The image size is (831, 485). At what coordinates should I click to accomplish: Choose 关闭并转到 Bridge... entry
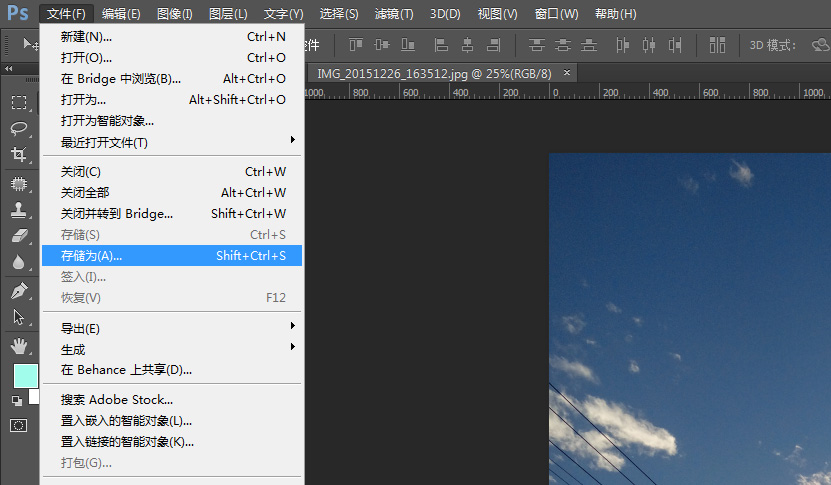pyautogui.click(x=172, y=214)
